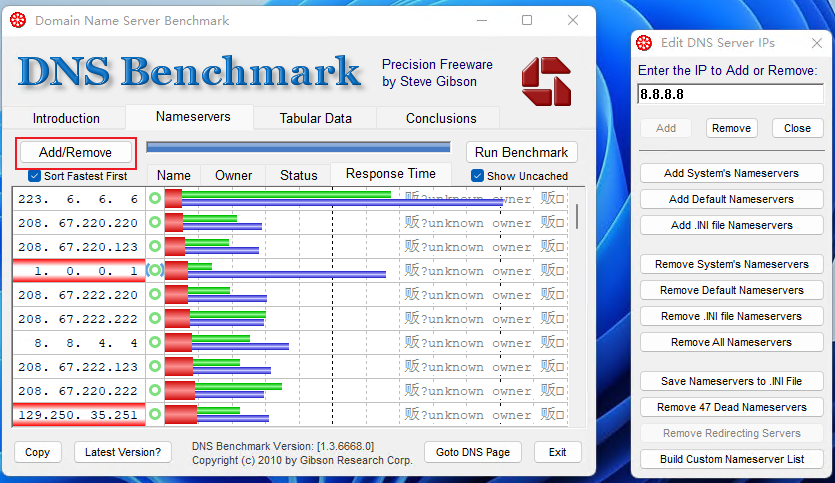Image resolution: width=835 pixels, height=483 pixels.
Task: Click the DNS Benchmark title bar icon
Action: (17, 20)
